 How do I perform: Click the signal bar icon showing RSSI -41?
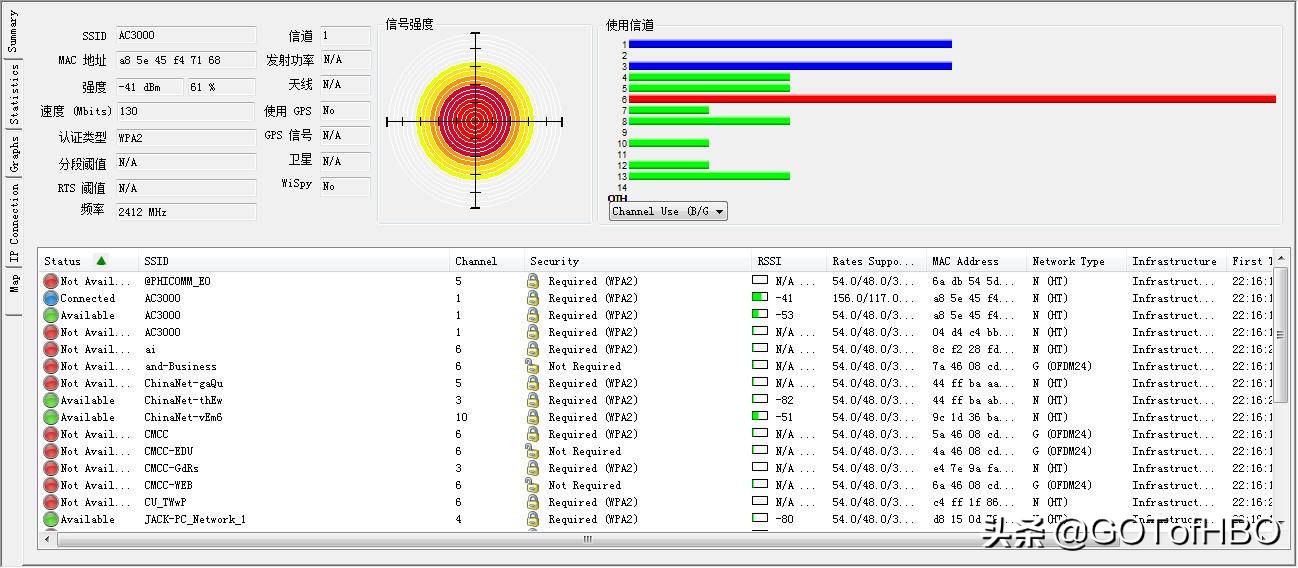click(760, 298)
